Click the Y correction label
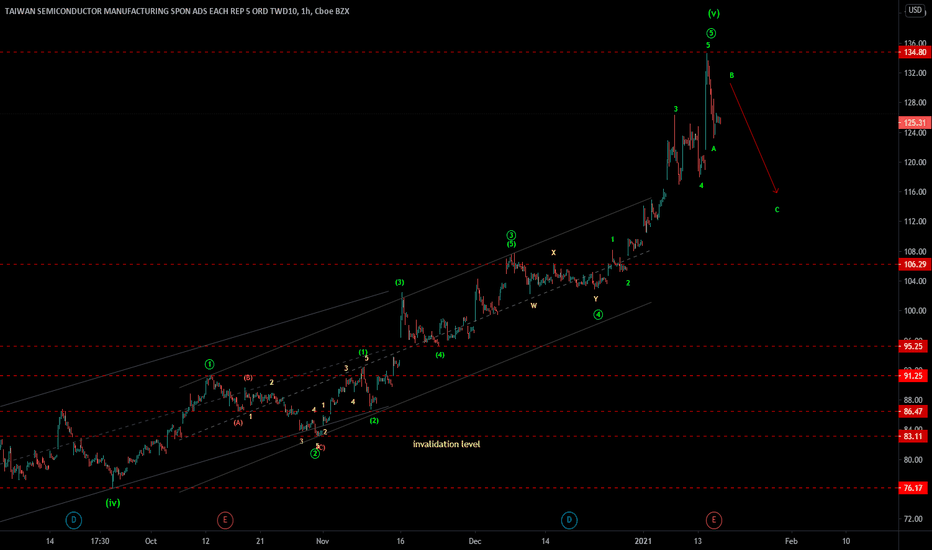Screen dimensions: 932x550 (x=596, y=299)
